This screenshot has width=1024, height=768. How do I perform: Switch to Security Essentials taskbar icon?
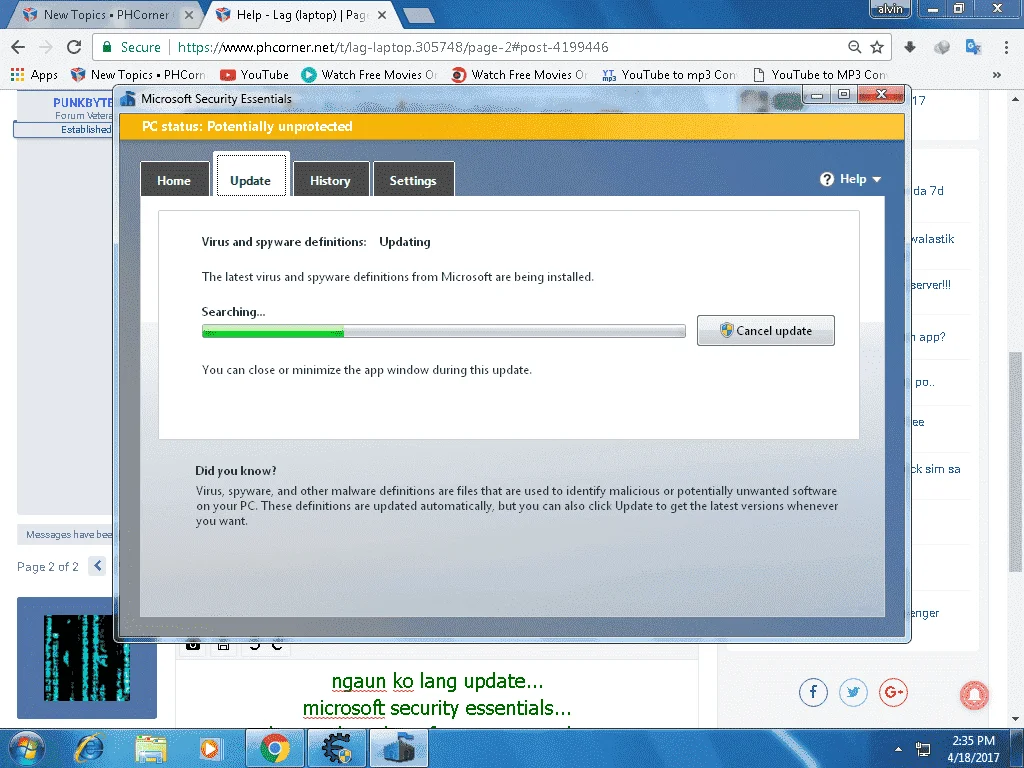399,748
